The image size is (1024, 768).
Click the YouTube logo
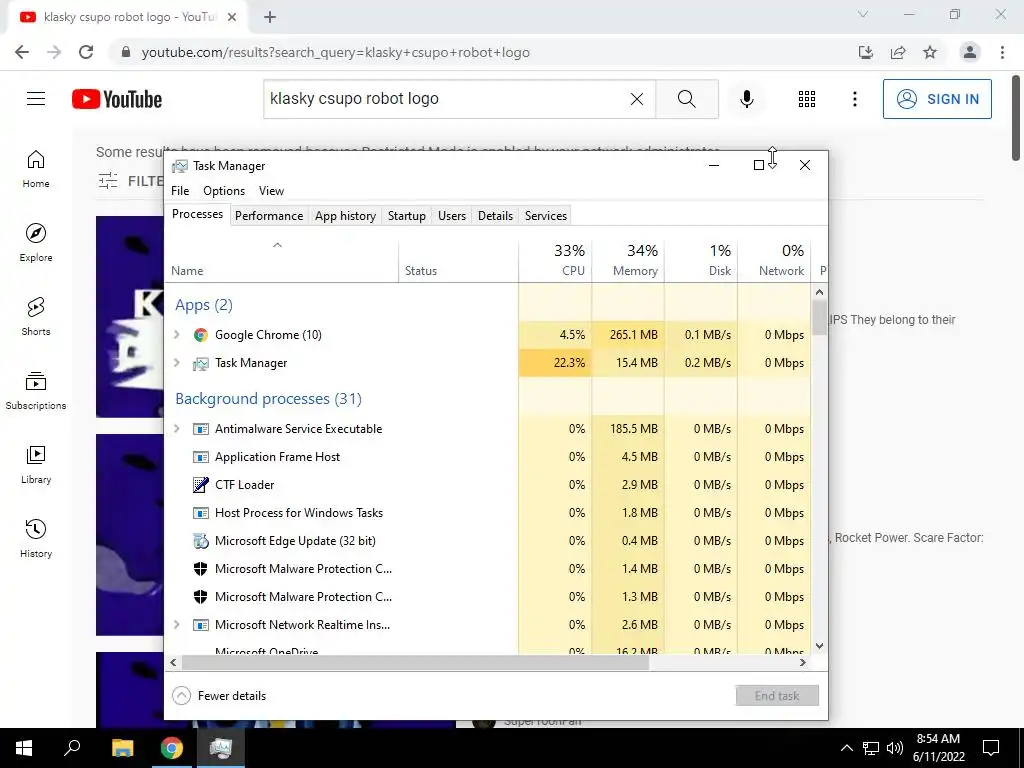pos(117,99)
